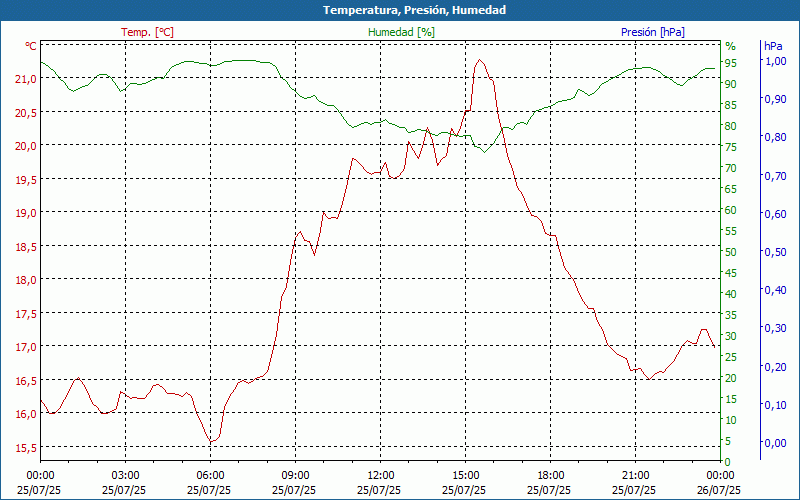Click the 18:00 time axis label

click(551, 476)
